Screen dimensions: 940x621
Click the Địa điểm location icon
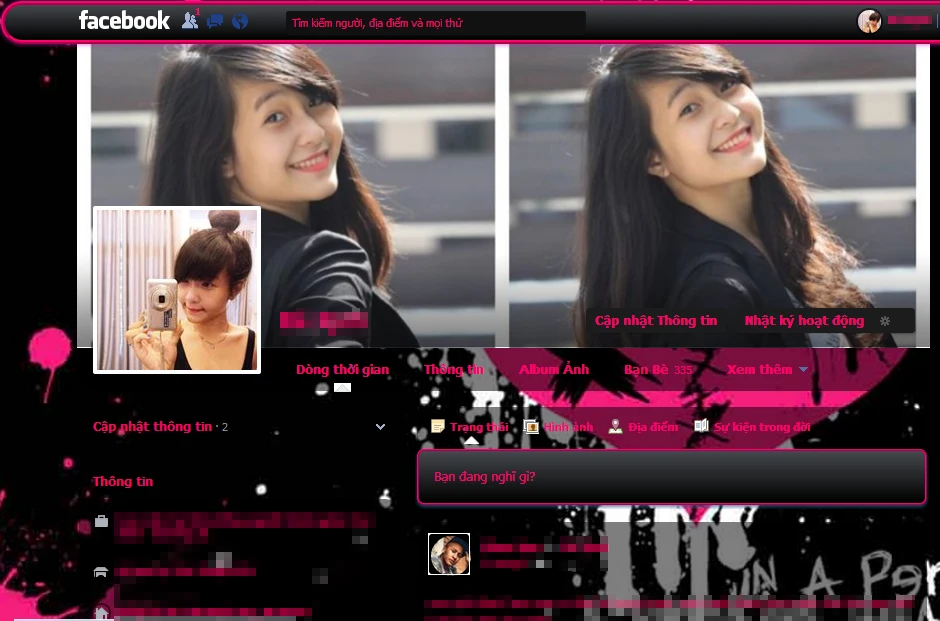(616, 427)
